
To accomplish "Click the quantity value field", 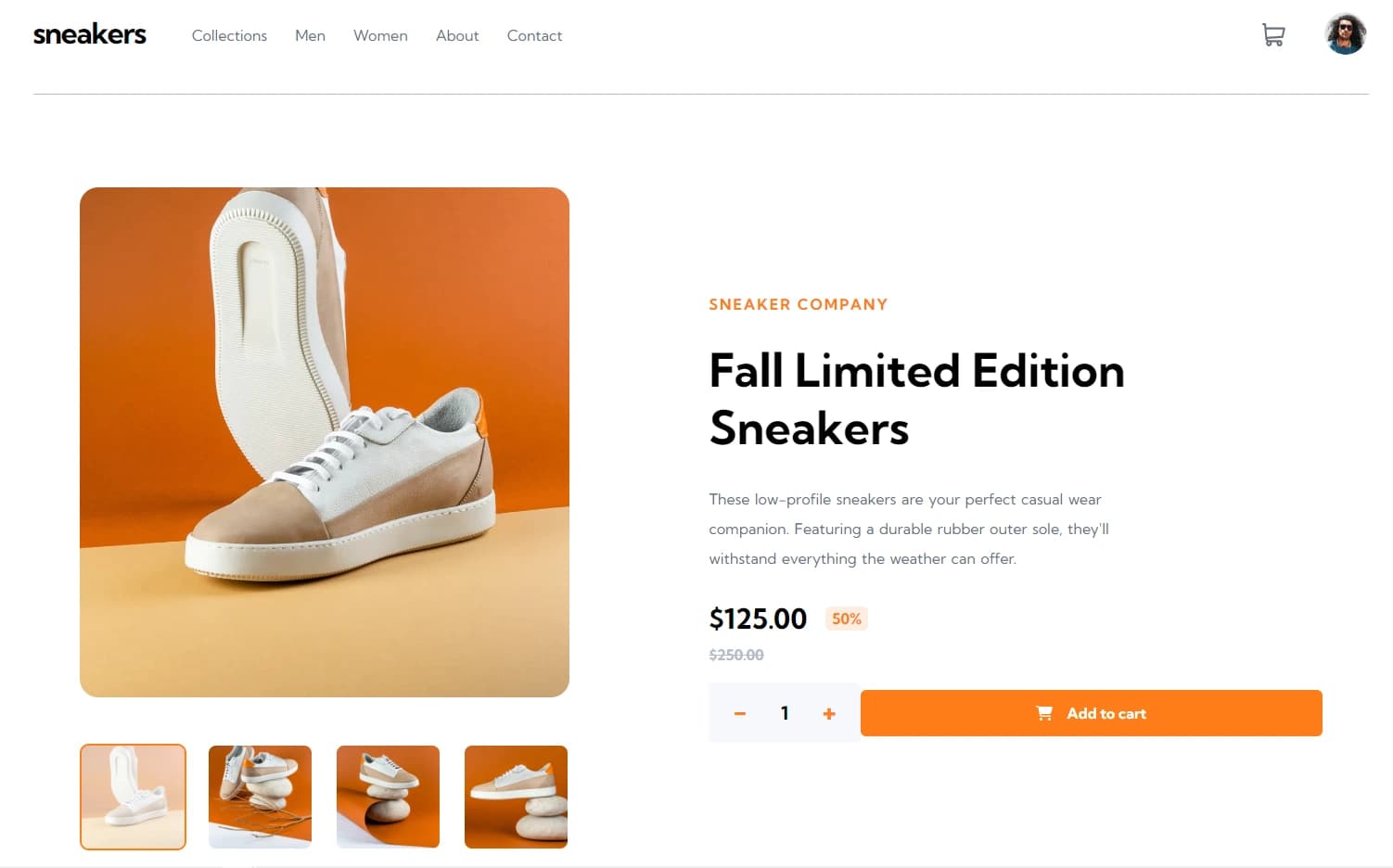I will tap(785, 713).
